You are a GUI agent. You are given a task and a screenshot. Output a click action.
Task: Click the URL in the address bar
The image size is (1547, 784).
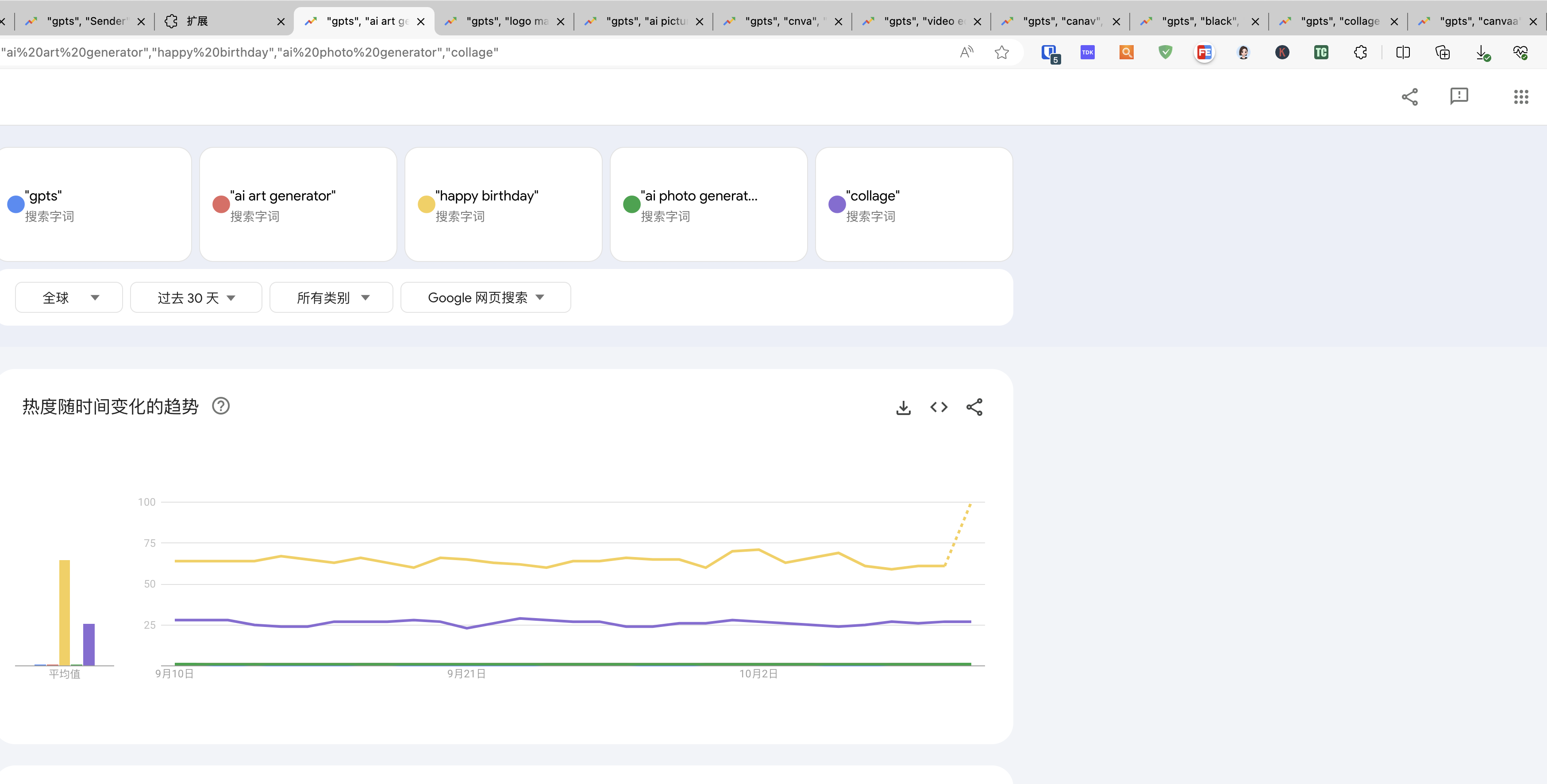pos(250,52)
